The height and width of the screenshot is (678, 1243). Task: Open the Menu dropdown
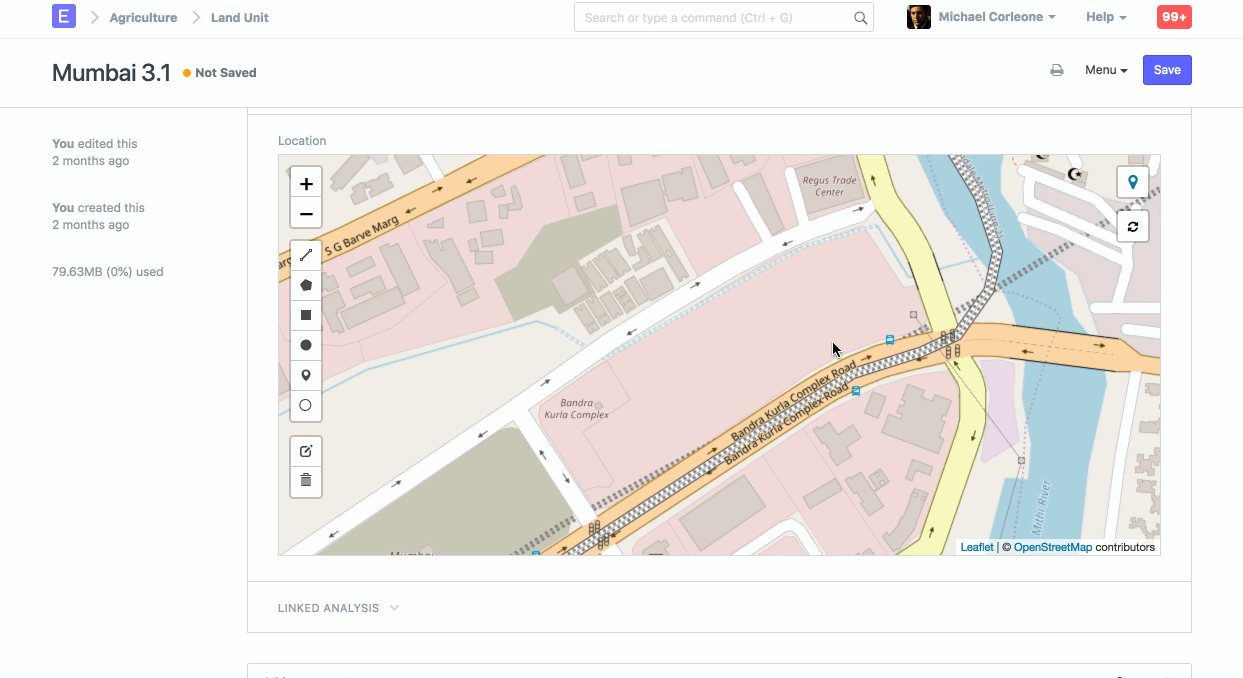(1105, 70)
